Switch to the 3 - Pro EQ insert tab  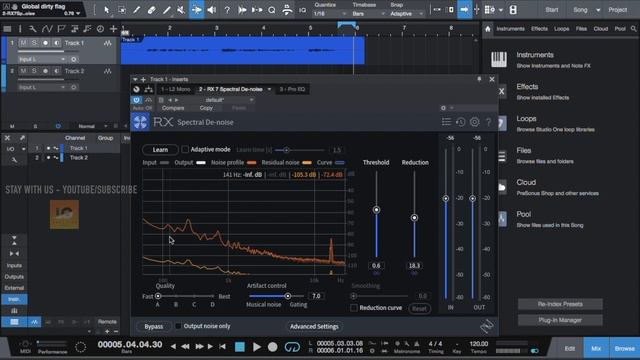[x=292, y=89]
